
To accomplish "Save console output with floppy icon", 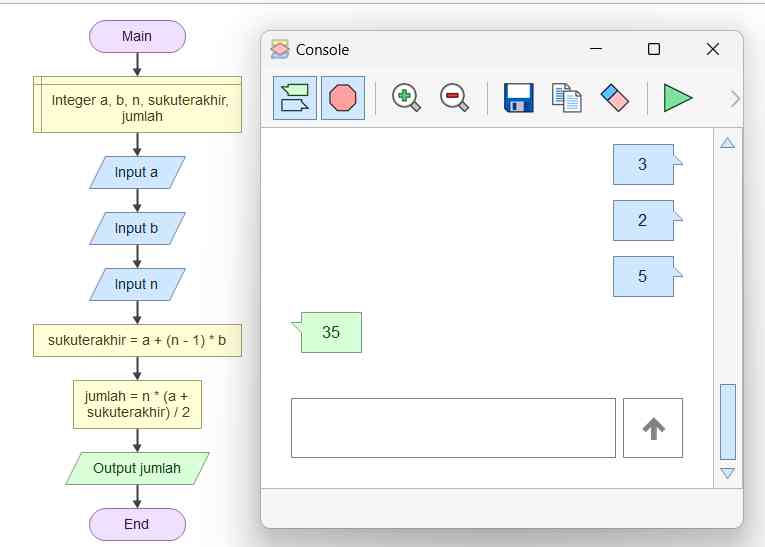I will pyautogui.click(x=518, y=98).
